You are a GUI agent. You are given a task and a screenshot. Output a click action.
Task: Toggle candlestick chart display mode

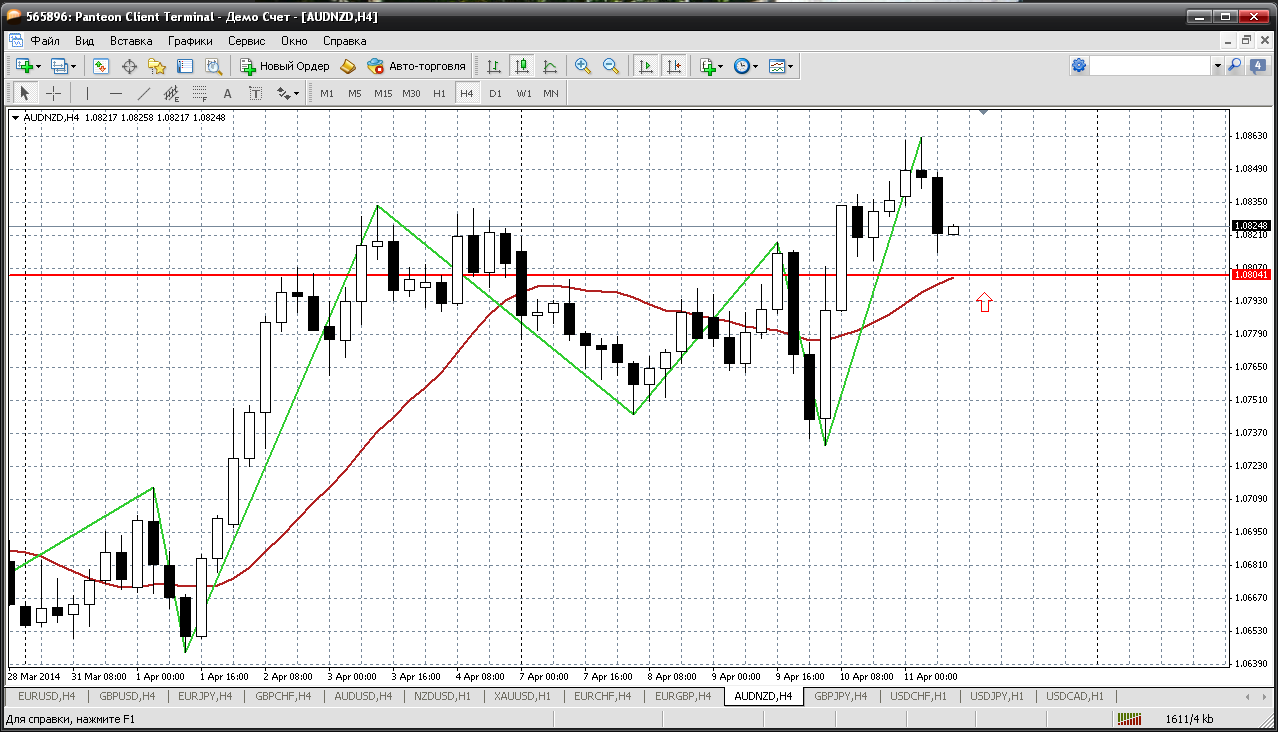point(521,66)
